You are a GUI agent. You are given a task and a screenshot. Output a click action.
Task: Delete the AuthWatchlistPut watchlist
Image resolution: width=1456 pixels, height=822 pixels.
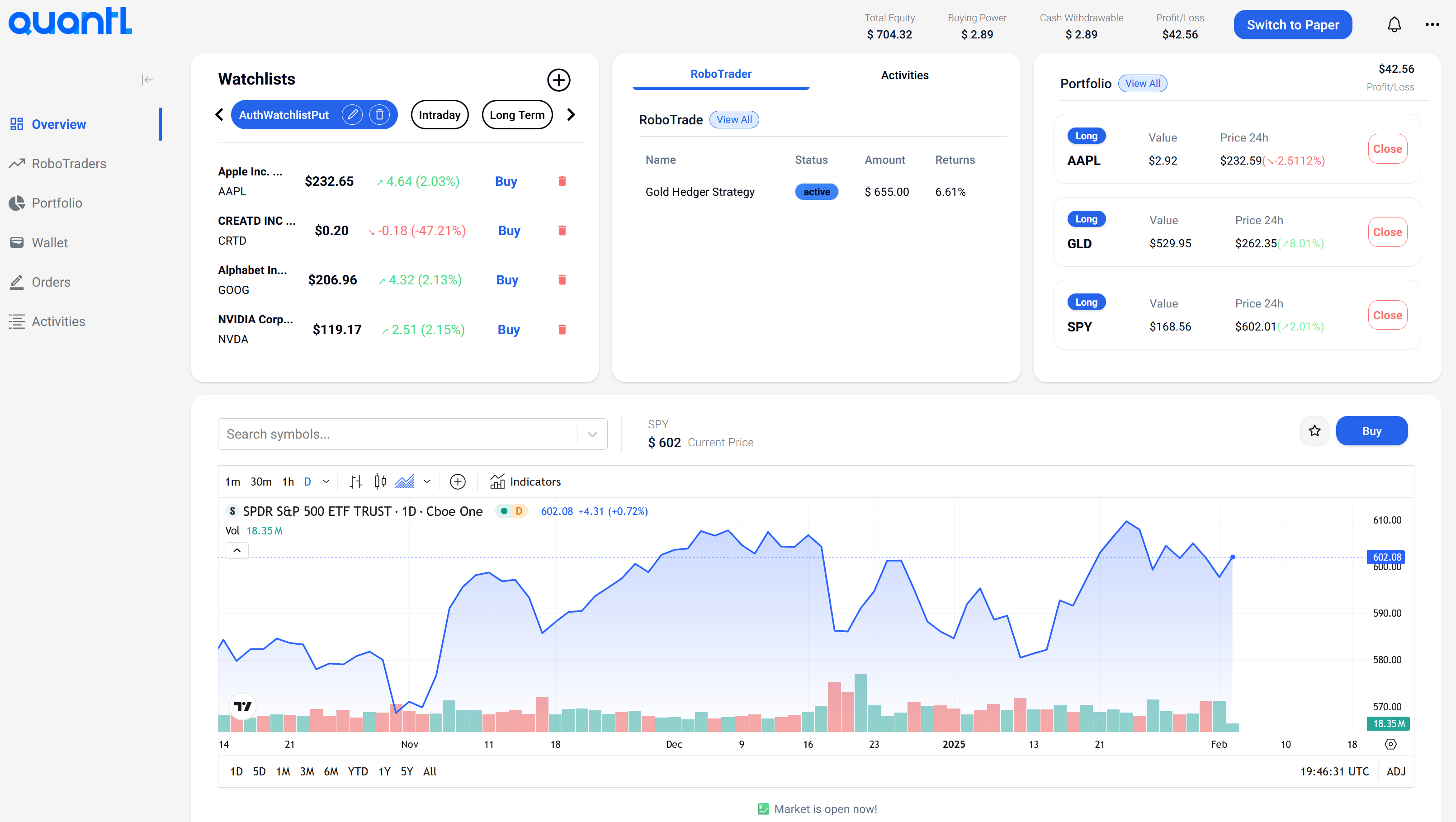(379, 115)
